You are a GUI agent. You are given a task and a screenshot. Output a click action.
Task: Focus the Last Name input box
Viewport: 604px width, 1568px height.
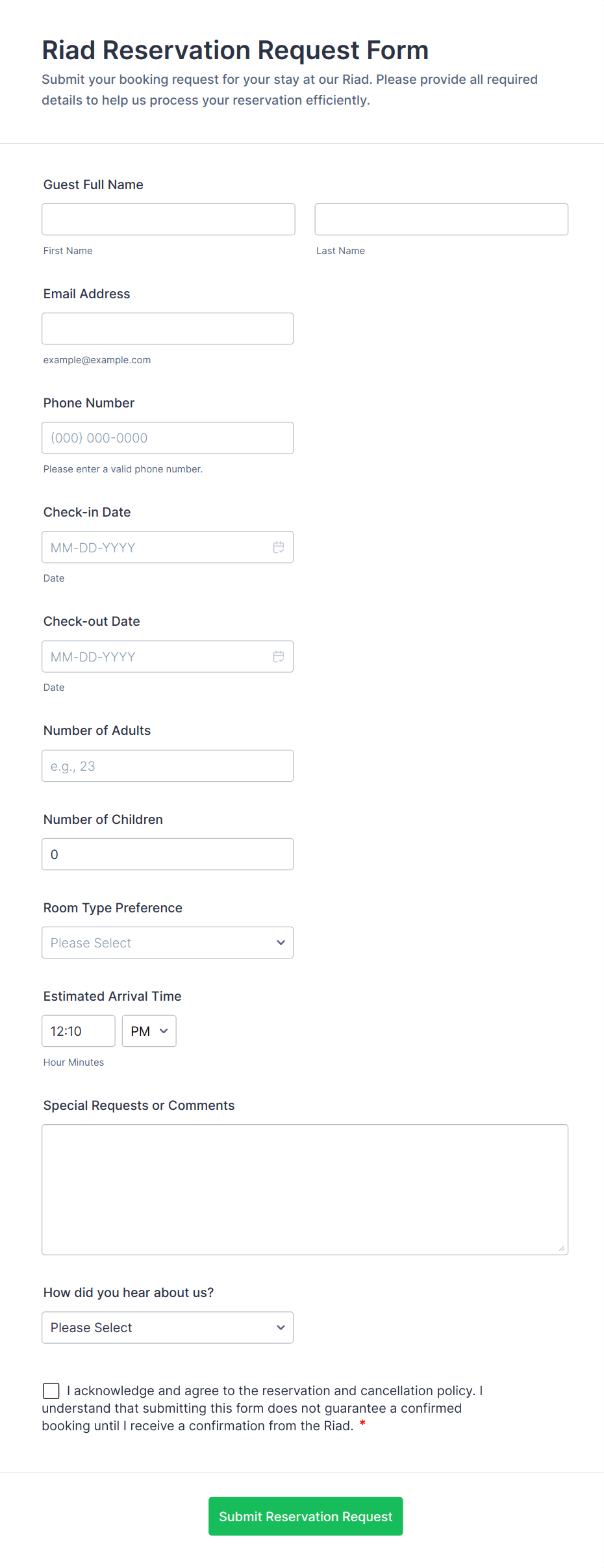[x=441, y=219]
